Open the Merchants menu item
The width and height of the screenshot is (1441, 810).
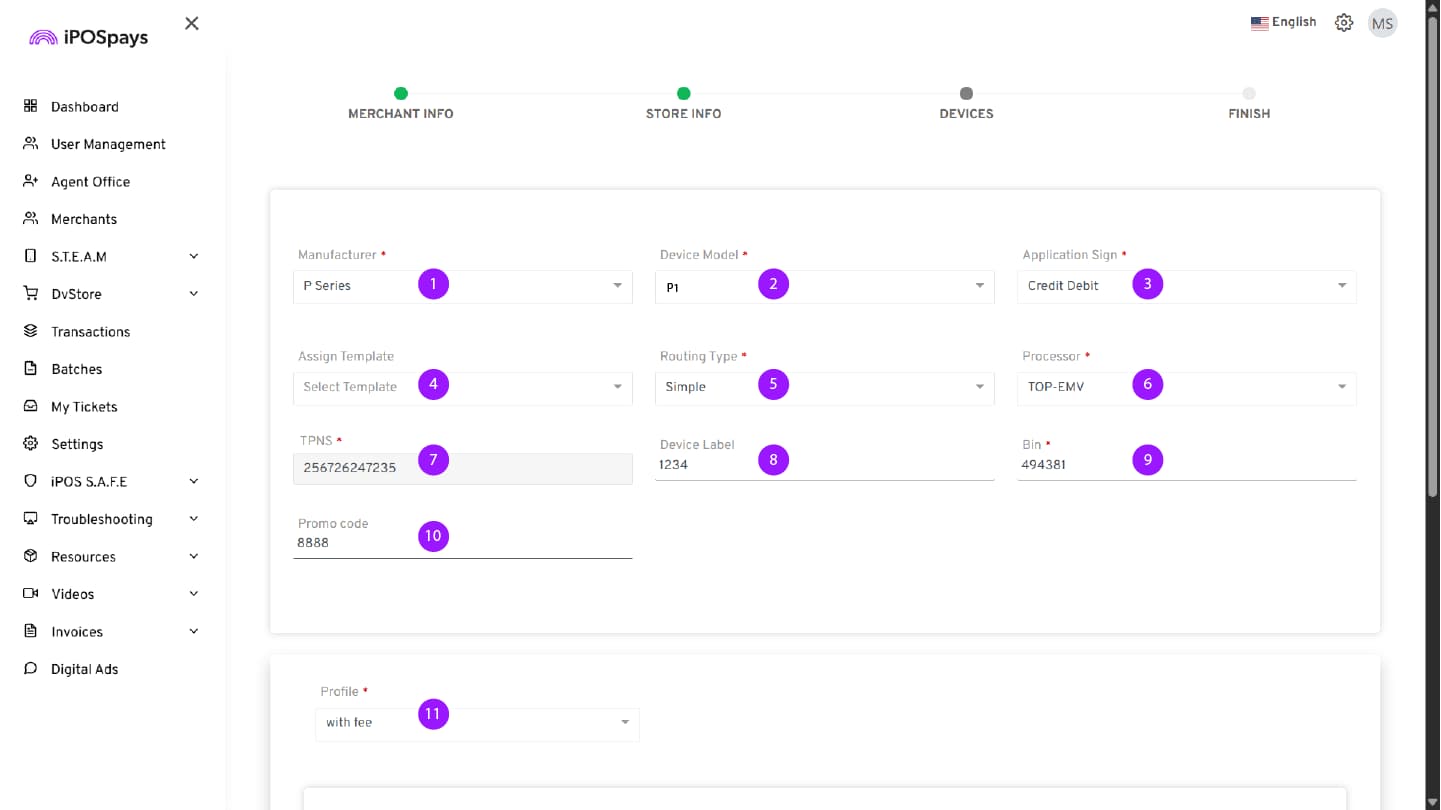click(84, 219)
